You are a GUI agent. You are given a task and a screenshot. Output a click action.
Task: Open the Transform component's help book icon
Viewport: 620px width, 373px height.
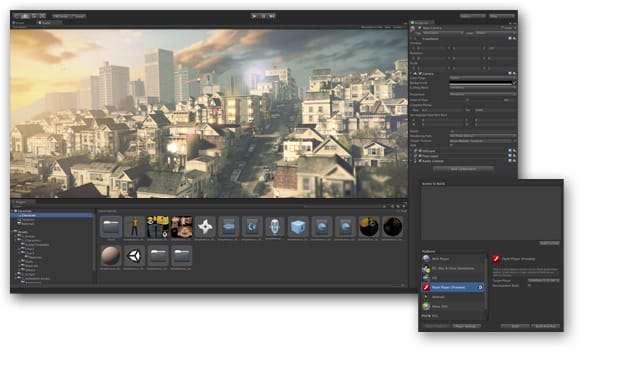click(510, 39)
